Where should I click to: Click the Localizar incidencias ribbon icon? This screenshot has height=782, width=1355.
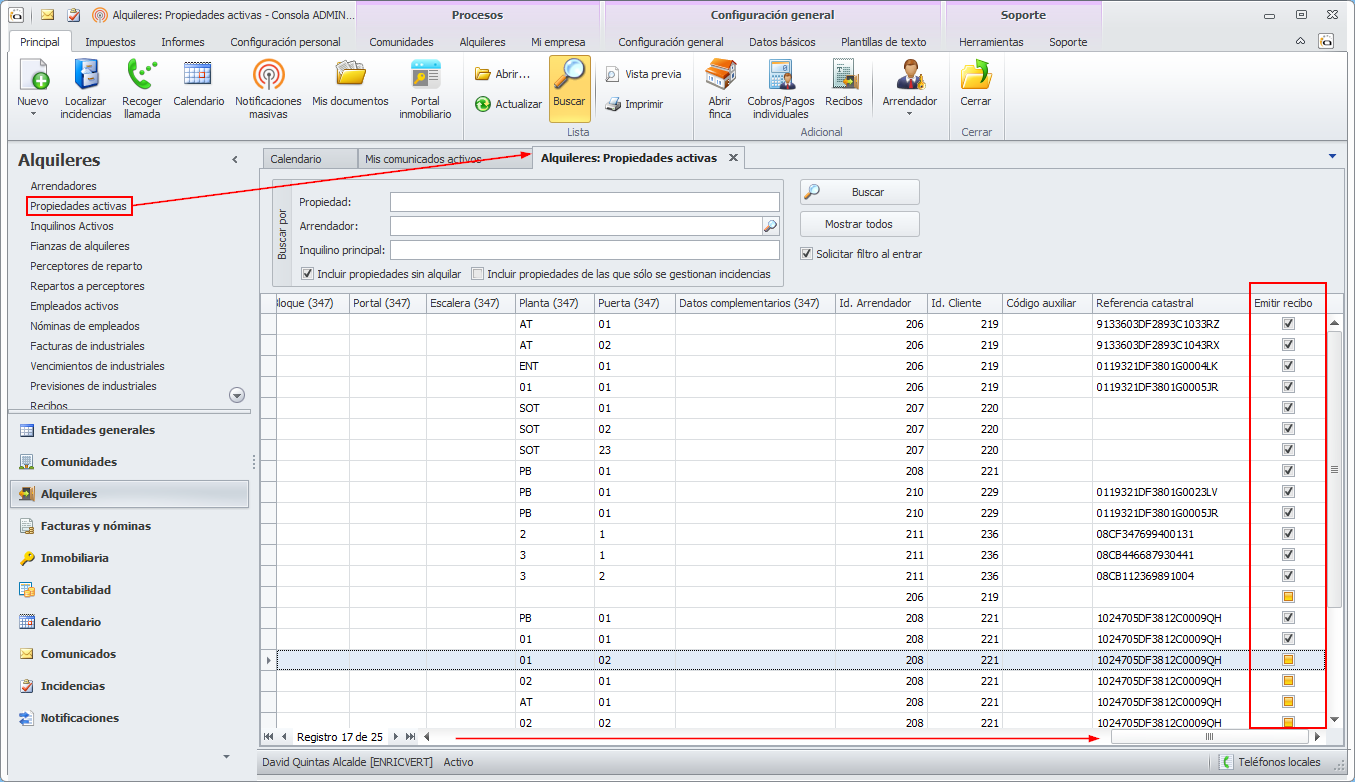85,76
